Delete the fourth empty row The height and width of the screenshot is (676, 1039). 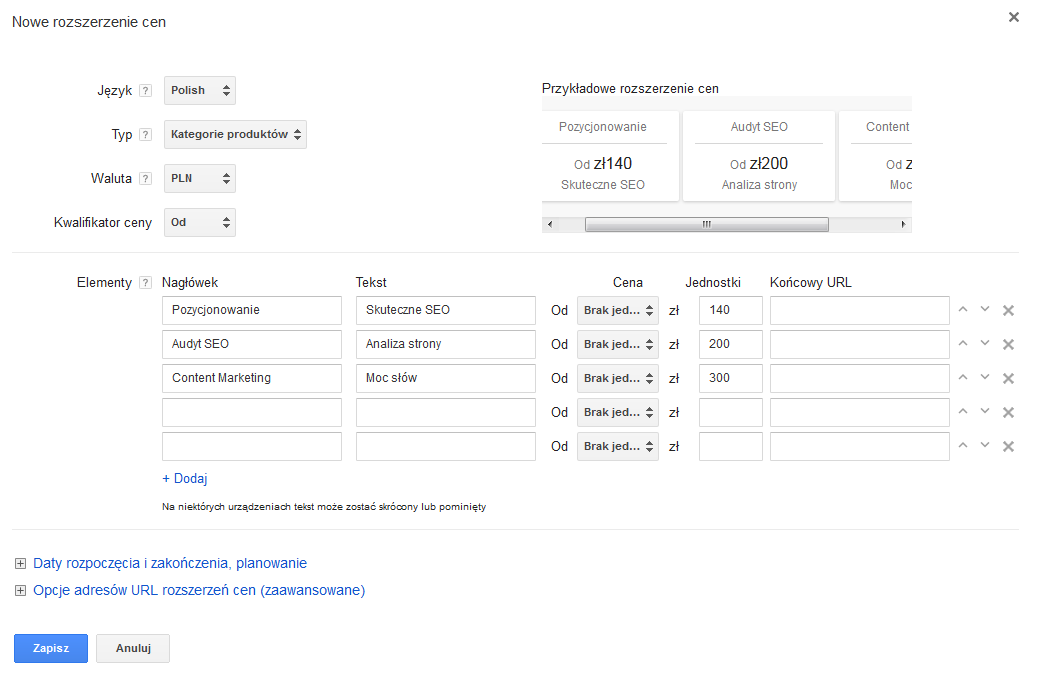1008,412
